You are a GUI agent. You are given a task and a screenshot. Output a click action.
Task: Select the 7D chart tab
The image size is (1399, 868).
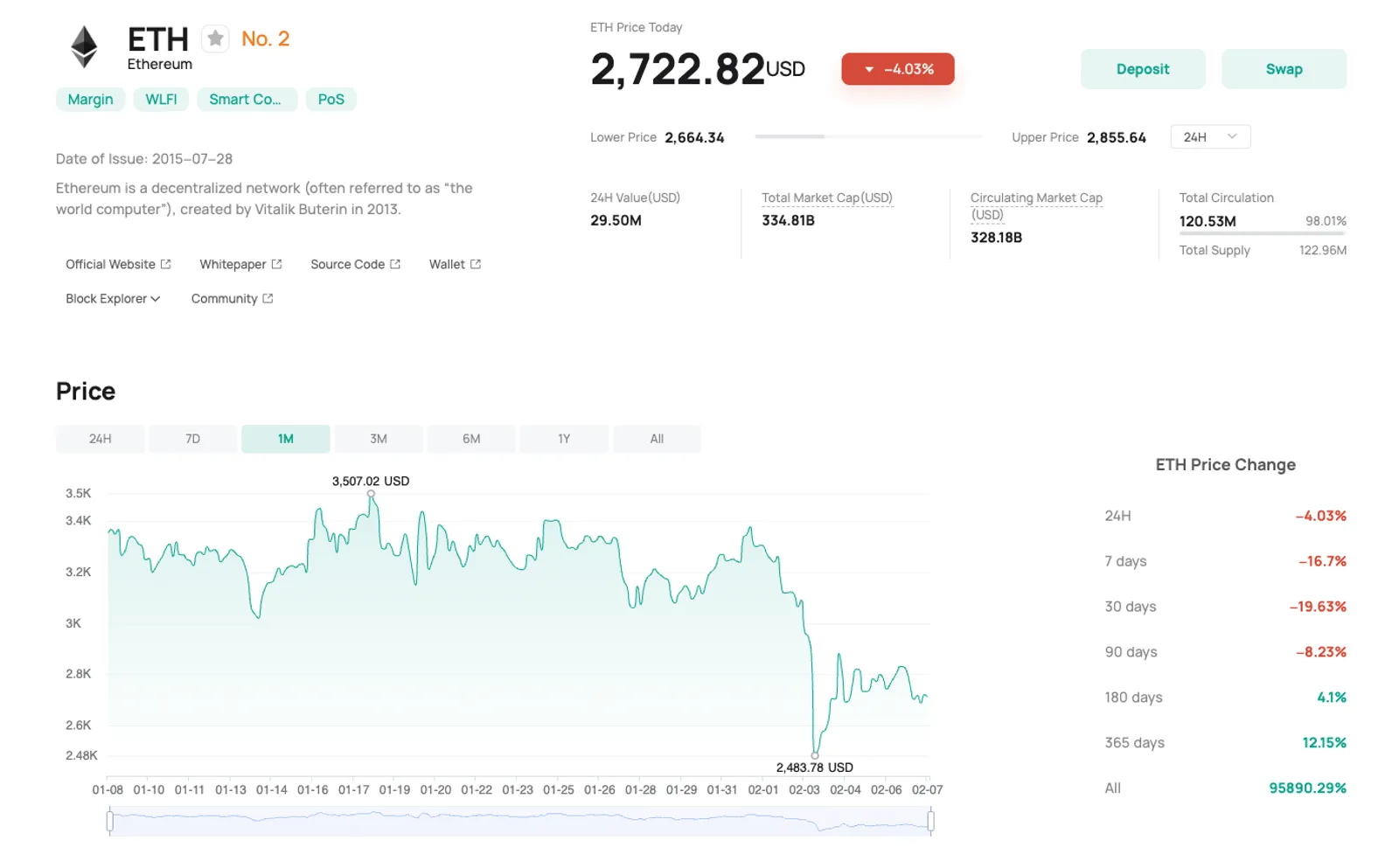[x=192, y=439]
